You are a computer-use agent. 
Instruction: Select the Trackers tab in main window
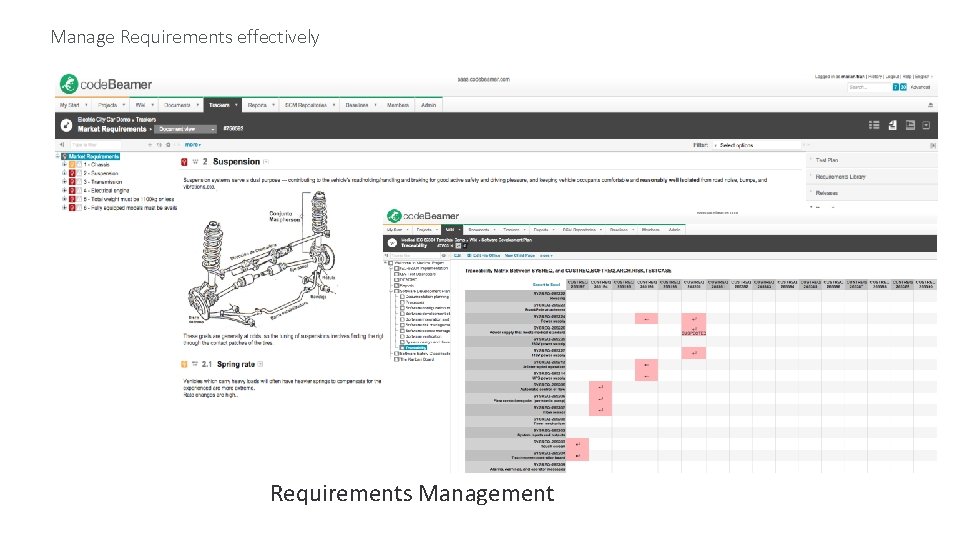[x=222, y=105]
